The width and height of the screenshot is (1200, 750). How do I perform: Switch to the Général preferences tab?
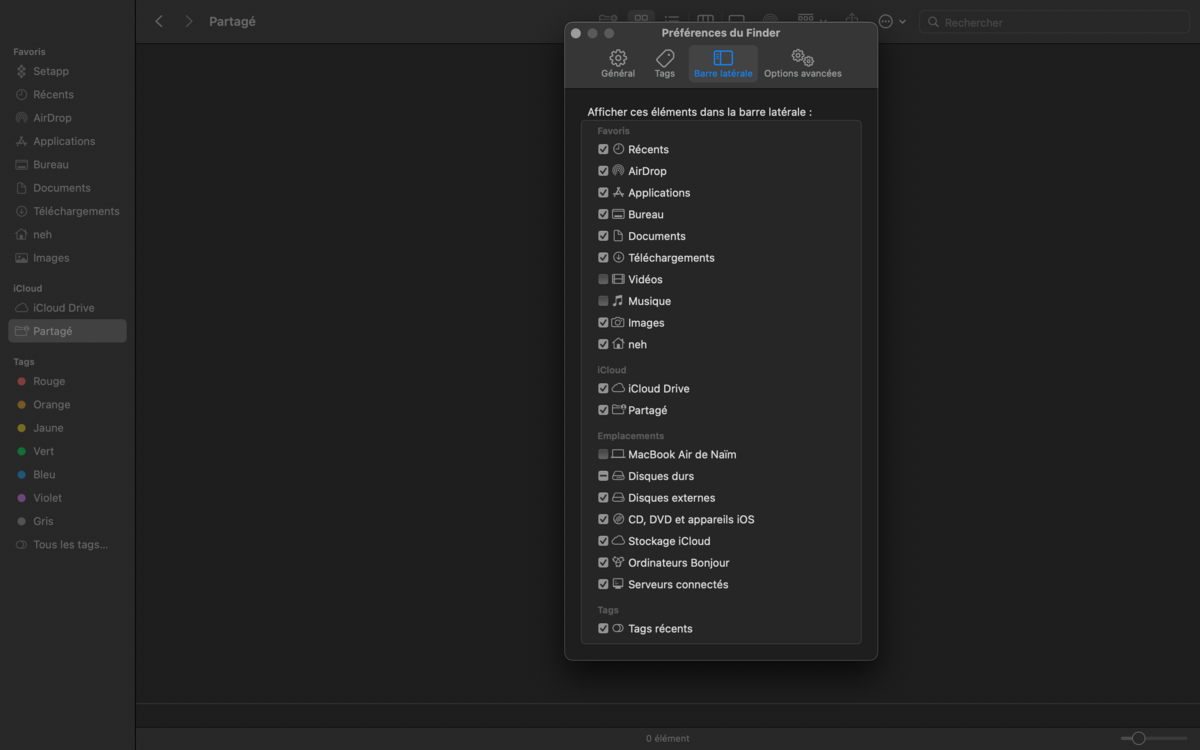618,64
